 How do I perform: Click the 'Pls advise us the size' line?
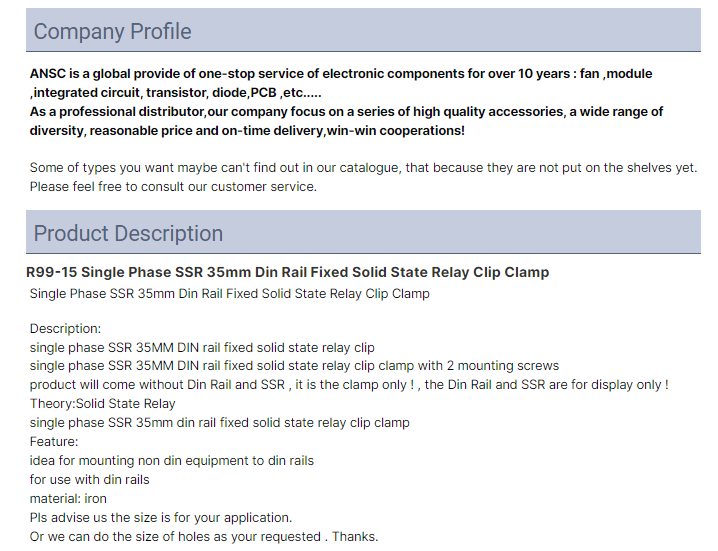point(161,518)
